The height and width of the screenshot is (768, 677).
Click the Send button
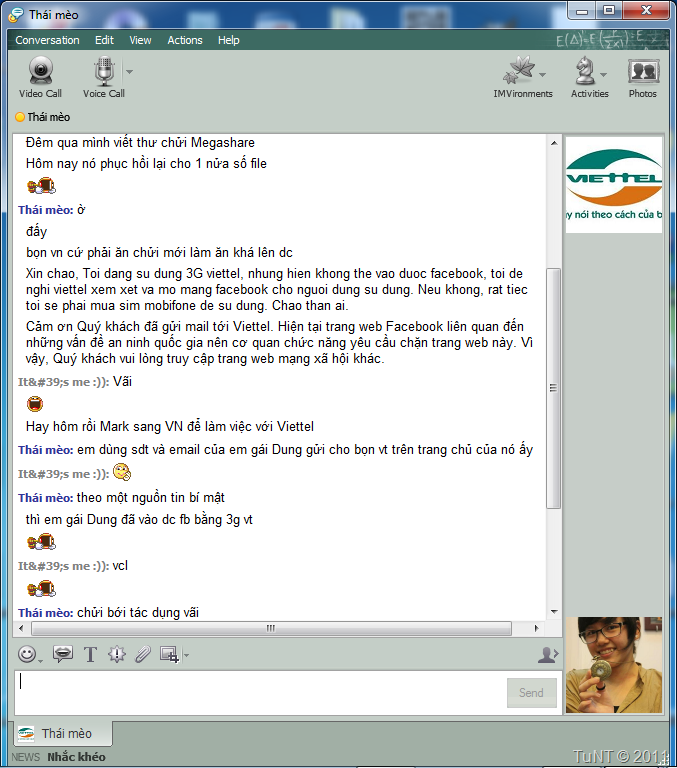[x=532, y=693]
